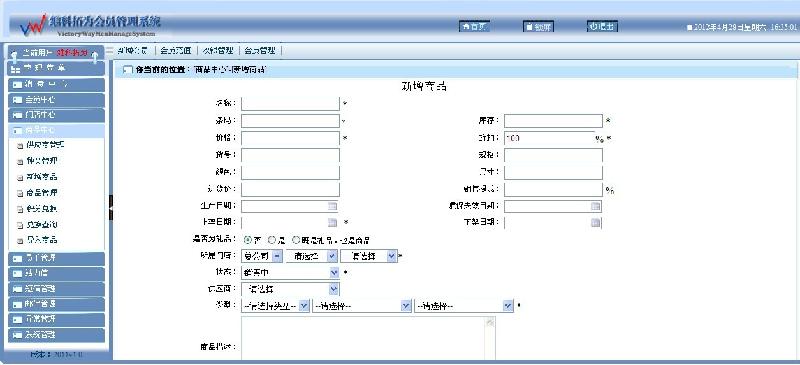
Task: Click into the 库存 input field
Action: tap(553, 121)
